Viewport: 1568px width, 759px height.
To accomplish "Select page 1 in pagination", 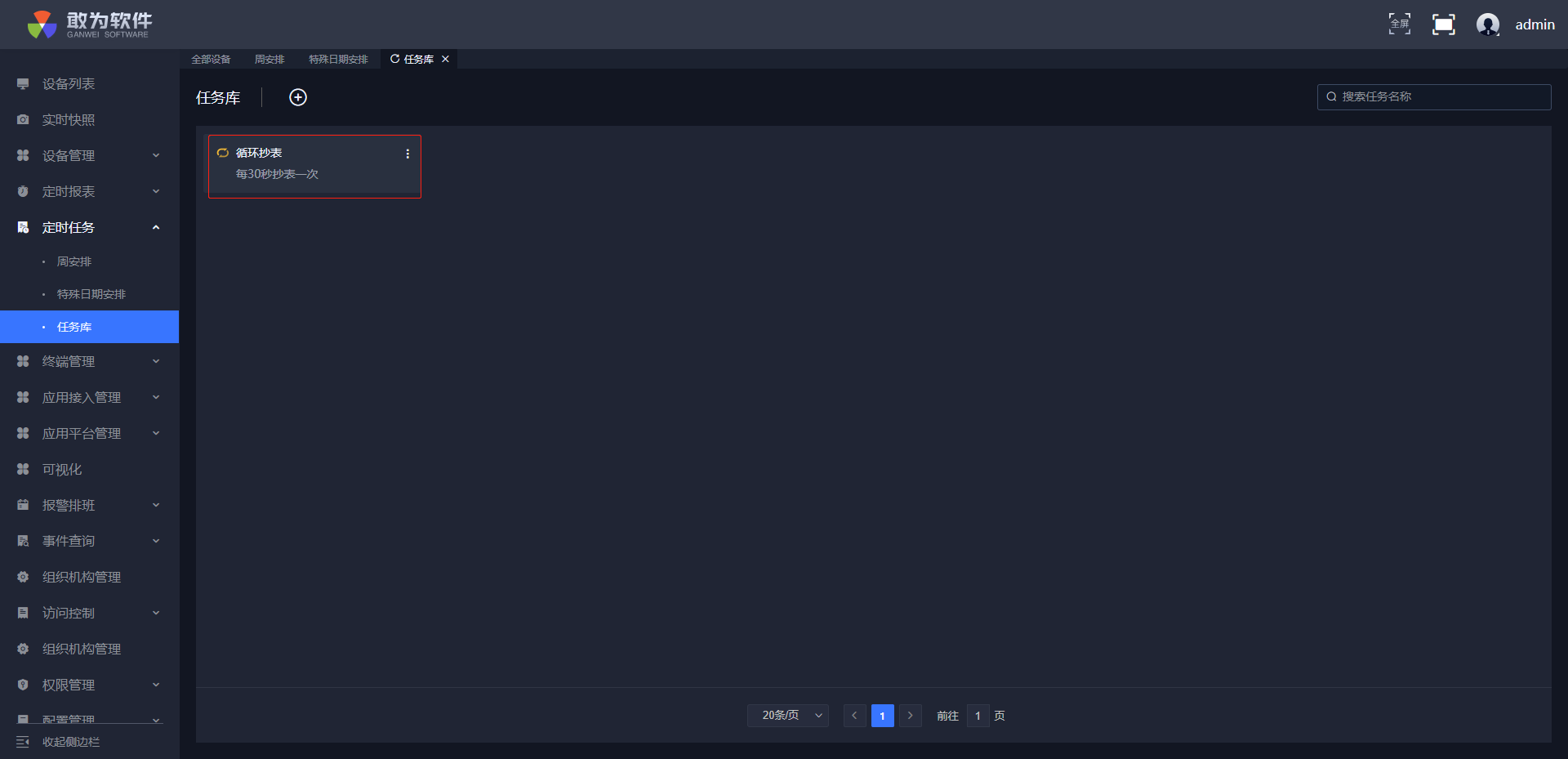I will 883,716.
